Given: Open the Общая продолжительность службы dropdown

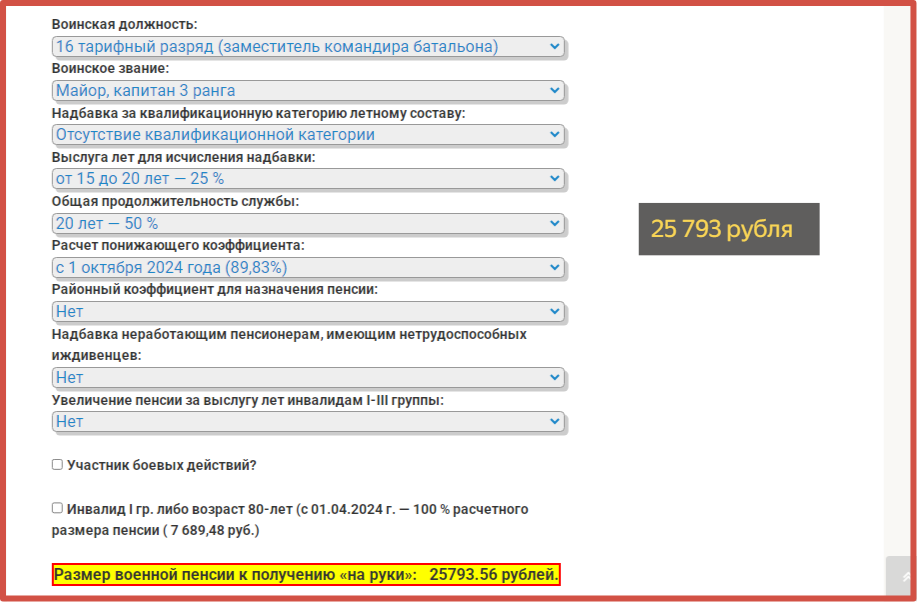Looking at the screenshot, I should [308, 223].
